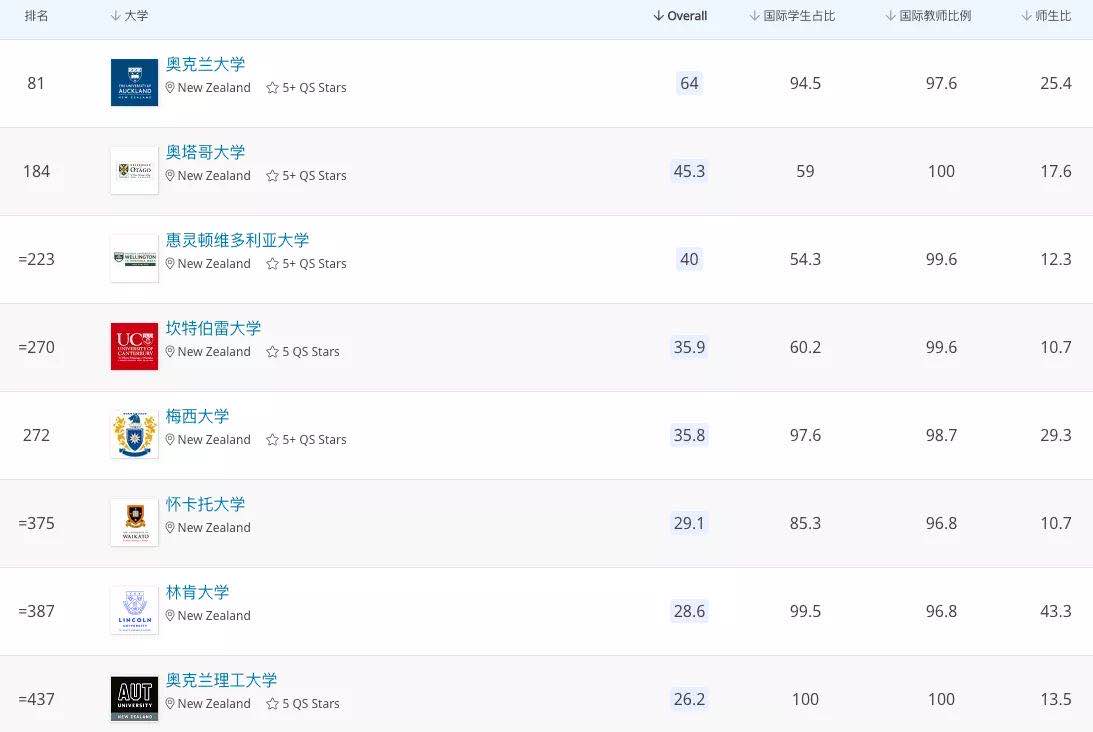Open the 怀卡托大学 link
This screenshot has width=1093, height=732.
tap(206, 504)
